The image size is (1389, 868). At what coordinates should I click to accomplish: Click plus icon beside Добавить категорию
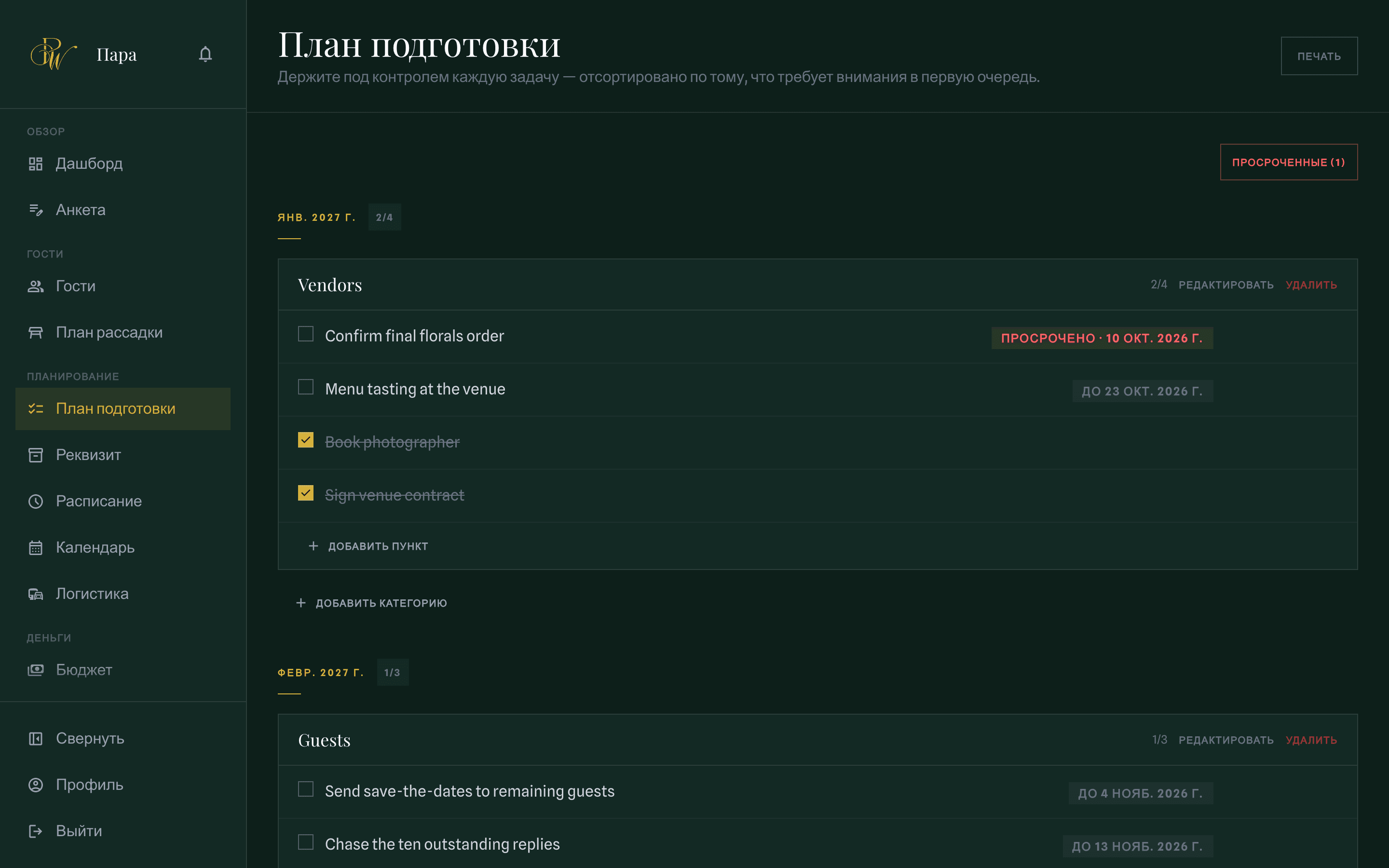(x=301, y=603)
